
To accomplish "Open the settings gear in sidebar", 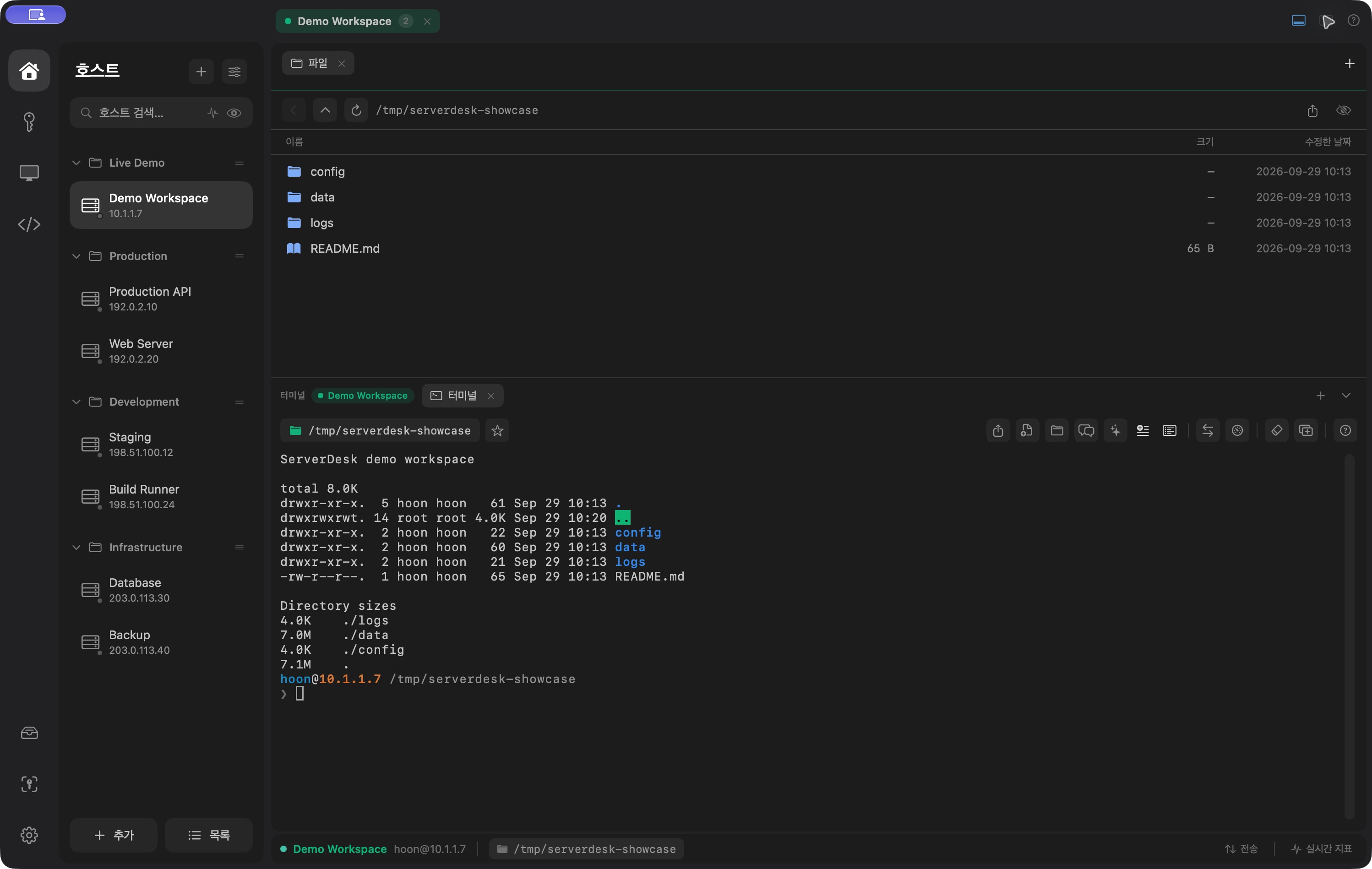I will 29,836.
